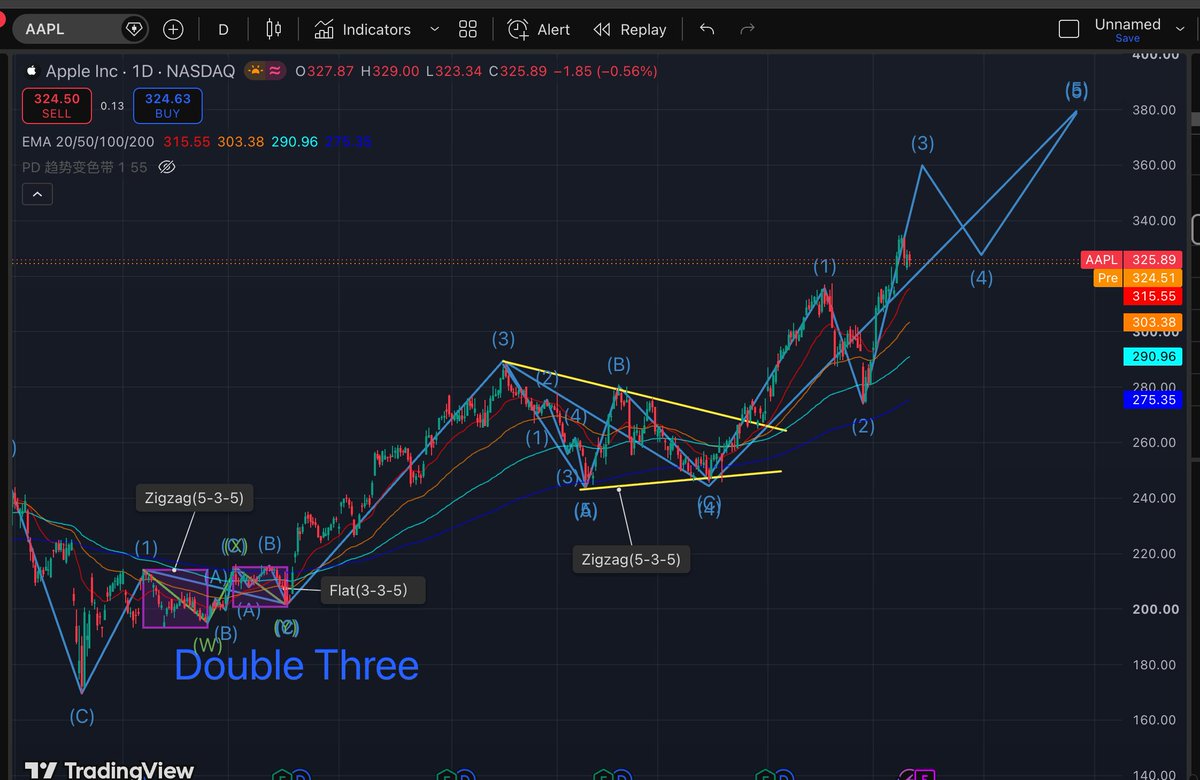Expand the chevron next to Indicators
Image resolution: width=1200 pixels, height=780 pixels.
pyautogui.click(x=434, y=29)
